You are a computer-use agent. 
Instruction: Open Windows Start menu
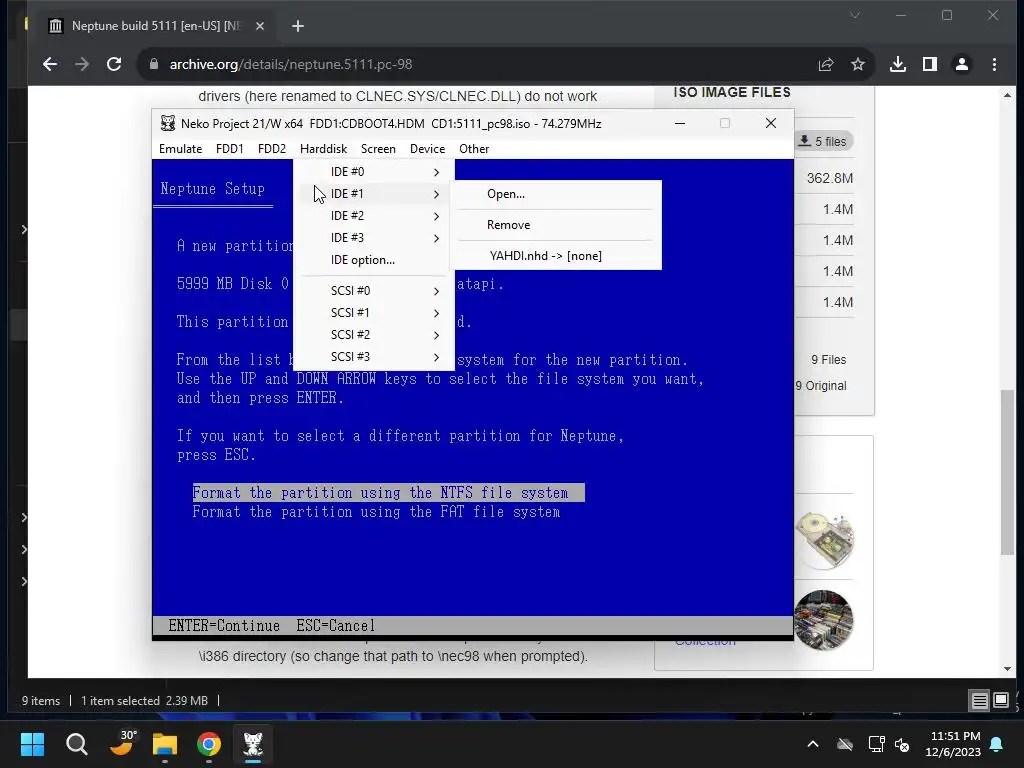[32, 744]
